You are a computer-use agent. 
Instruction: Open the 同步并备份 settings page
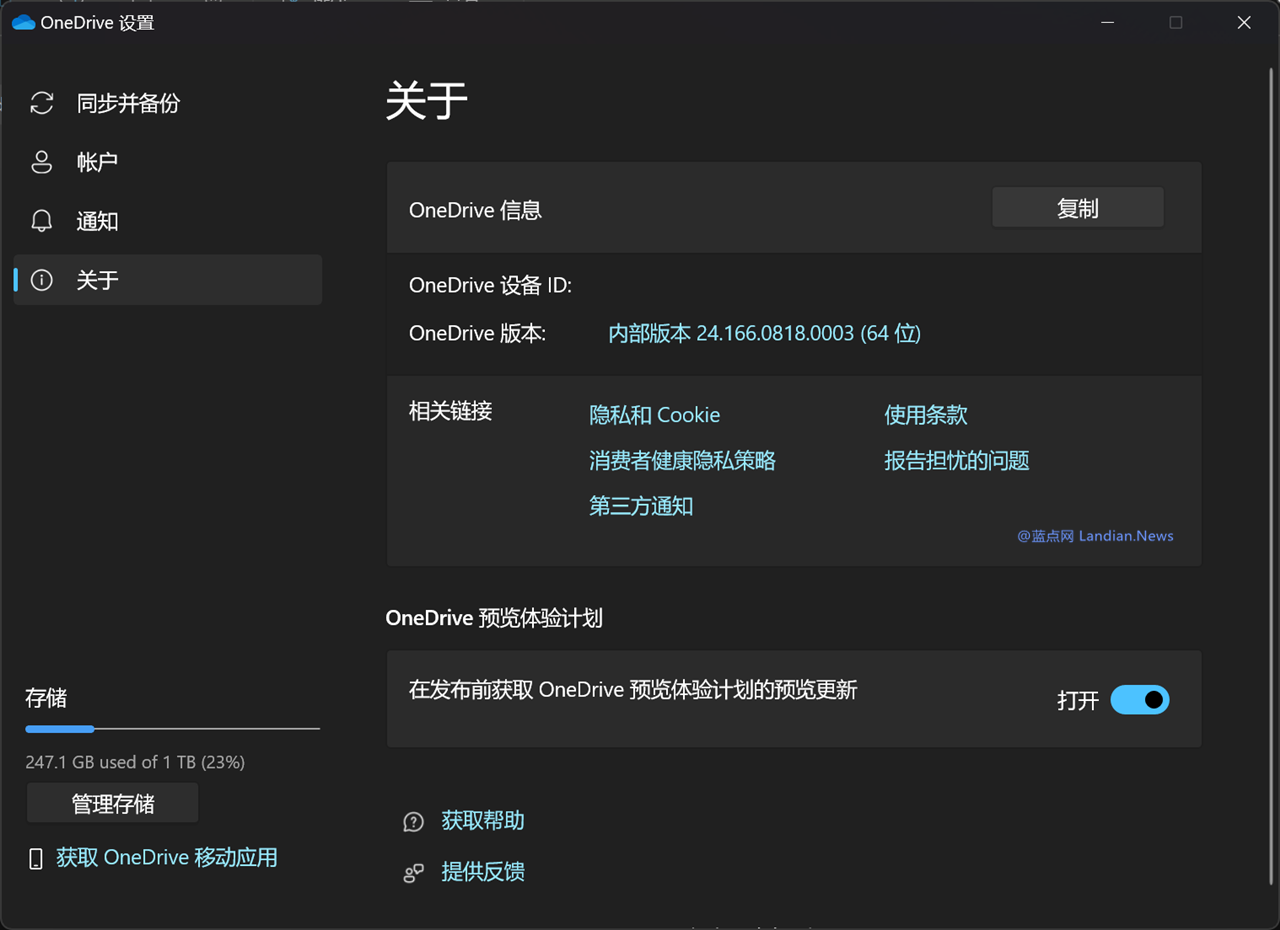(x=168, y=103)
